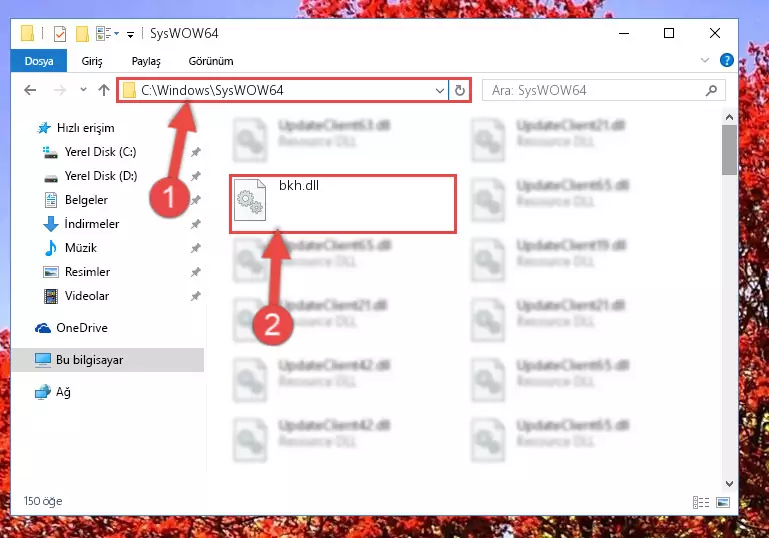Open Belgeler folder in sidebar
The image size is (769, 538).
[x=86, y=200]
